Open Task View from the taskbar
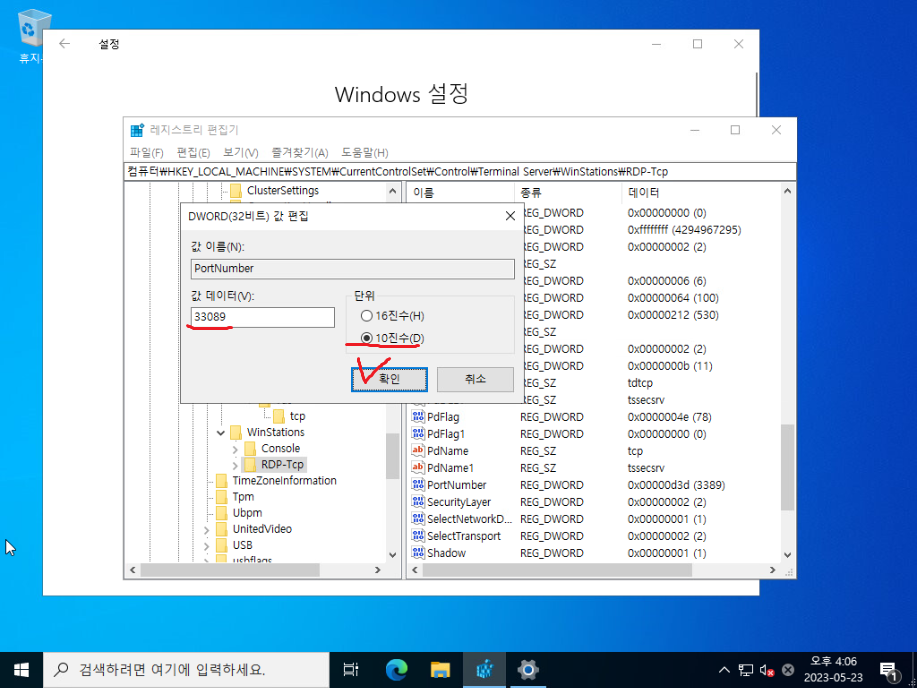Image resolution: width=917 pixels, height=688 pixels. (x=351, y=670)
